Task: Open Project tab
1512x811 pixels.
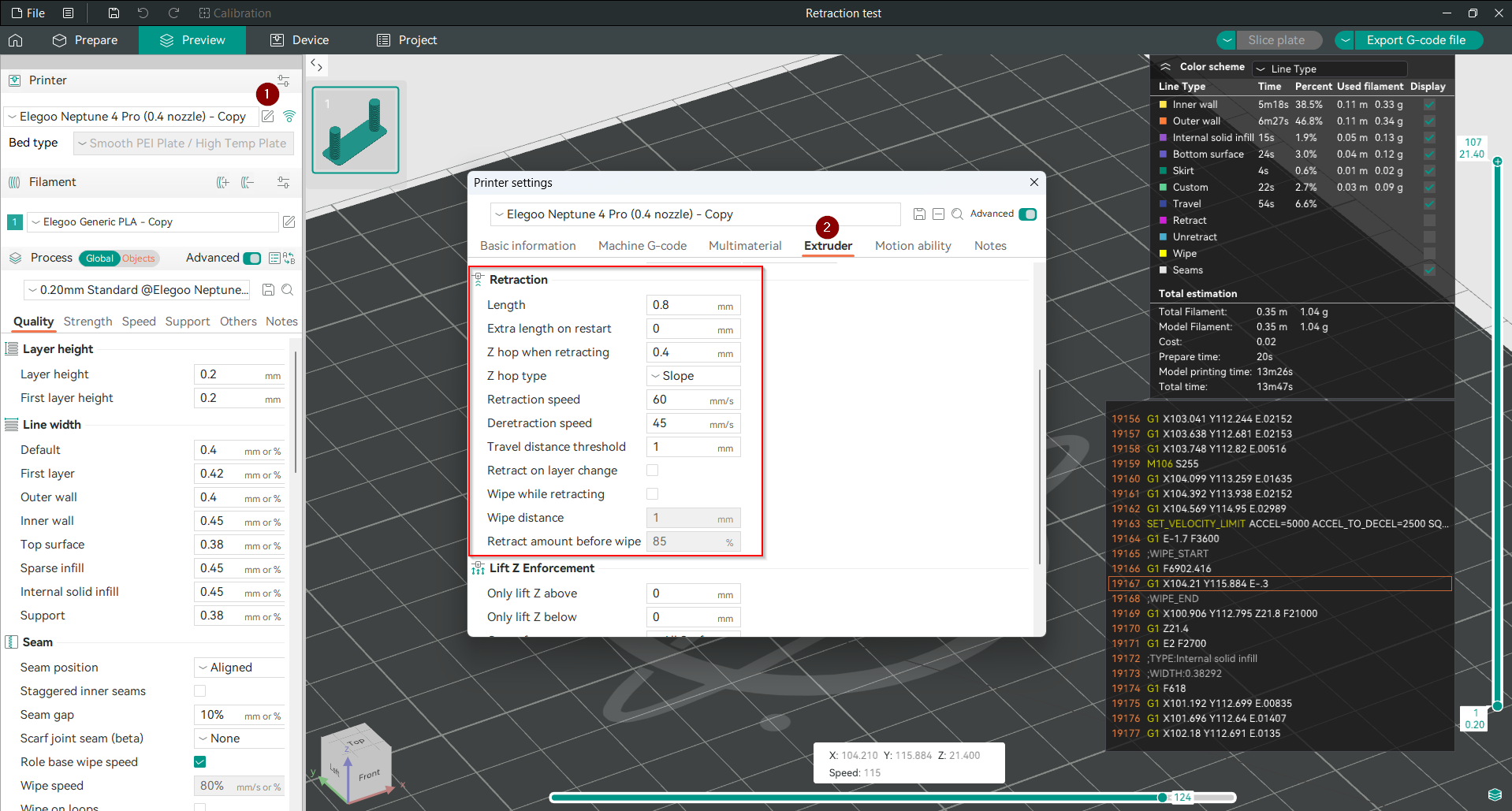Action: tap(407, 40)
